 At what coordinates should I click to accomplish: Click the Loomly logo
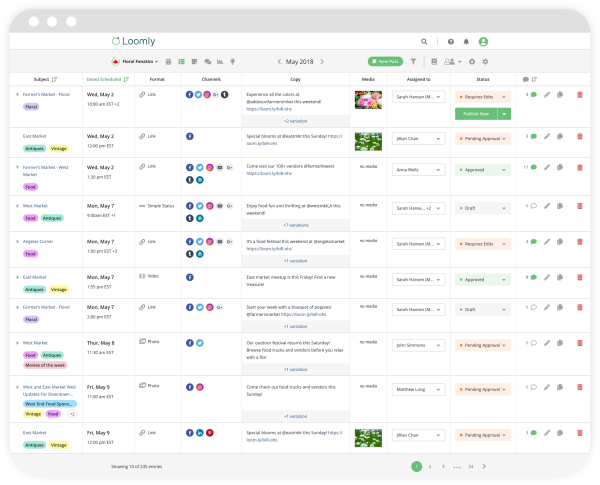134,41
